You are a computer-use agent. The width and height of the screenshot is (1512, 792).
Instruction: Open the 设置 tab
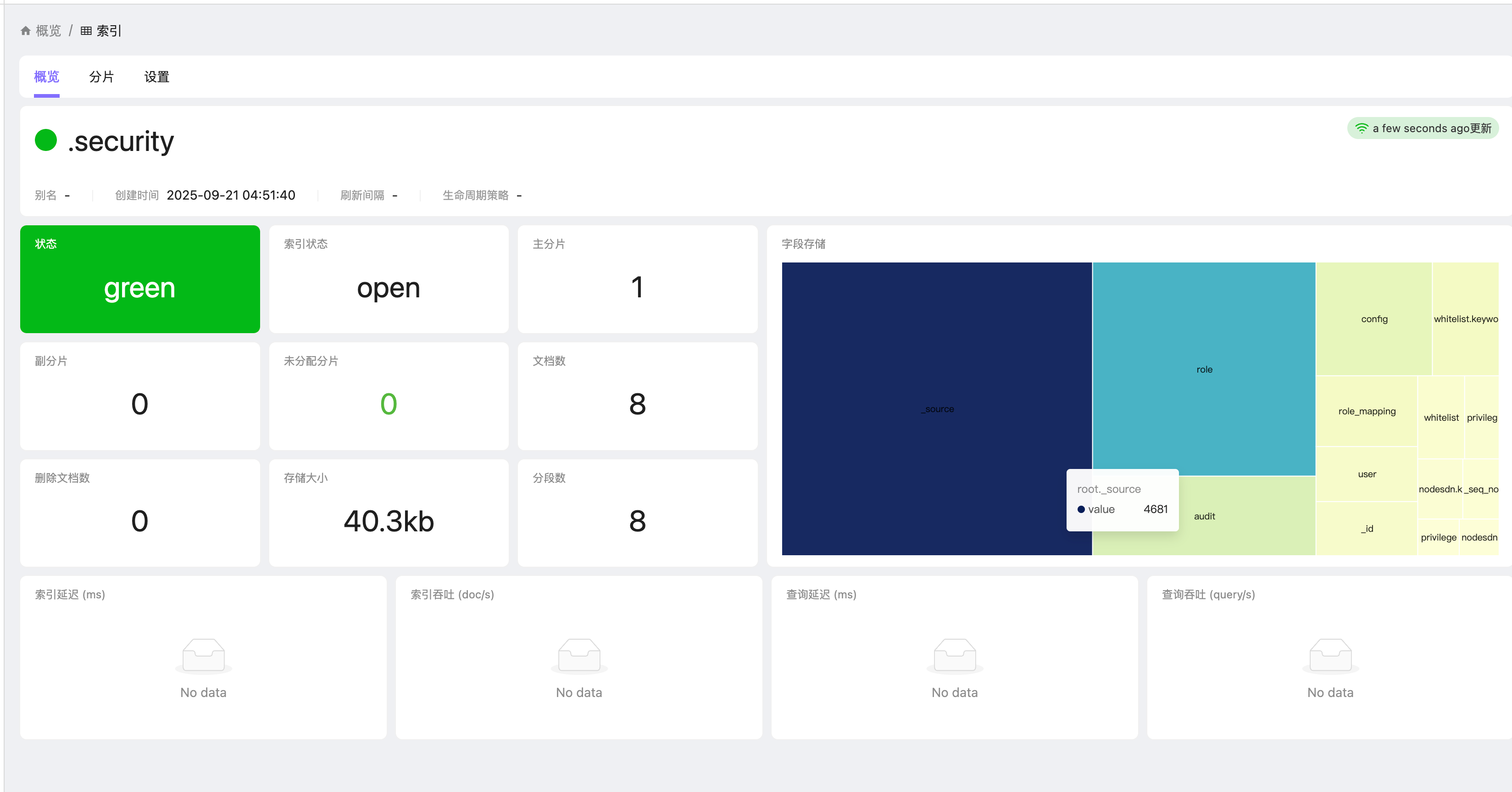[157, 77]
